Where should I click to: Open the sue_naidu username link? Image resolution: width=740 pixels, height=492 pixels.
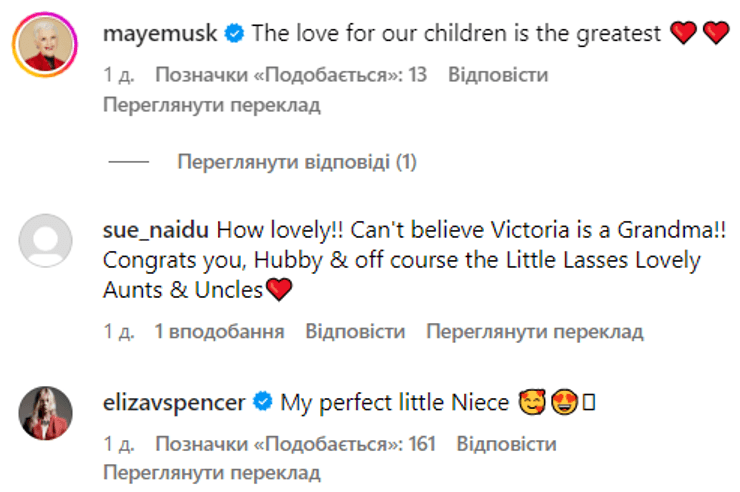click(156, 230)
